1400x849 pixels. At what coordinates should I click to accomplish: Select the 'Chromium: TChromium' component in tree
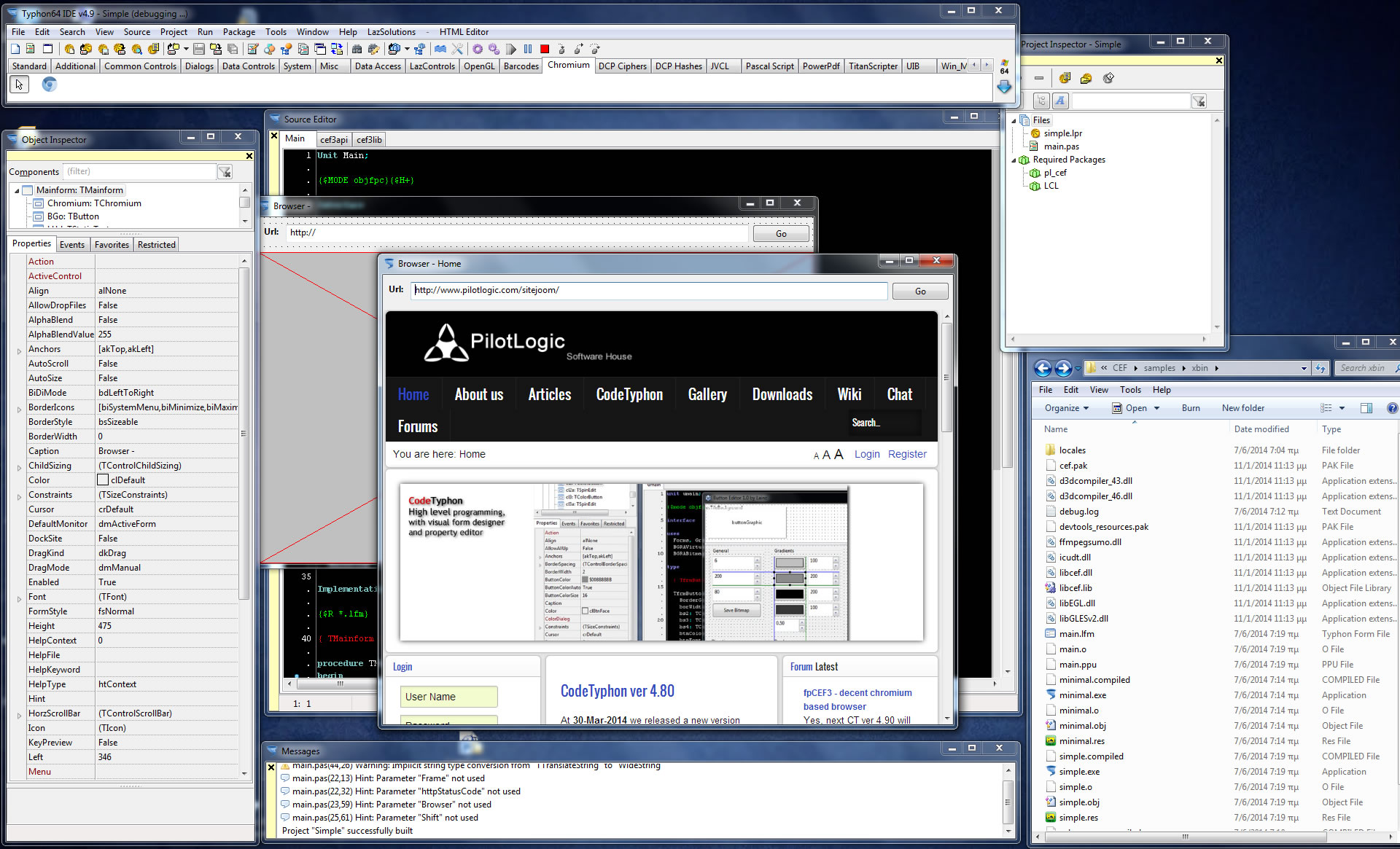[94, 203]
